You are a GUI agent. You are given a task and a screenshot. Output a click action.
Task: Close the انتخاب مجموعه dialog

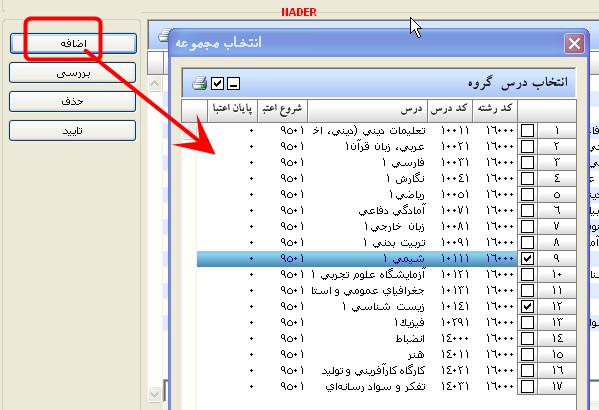click(x=574, y=43)
